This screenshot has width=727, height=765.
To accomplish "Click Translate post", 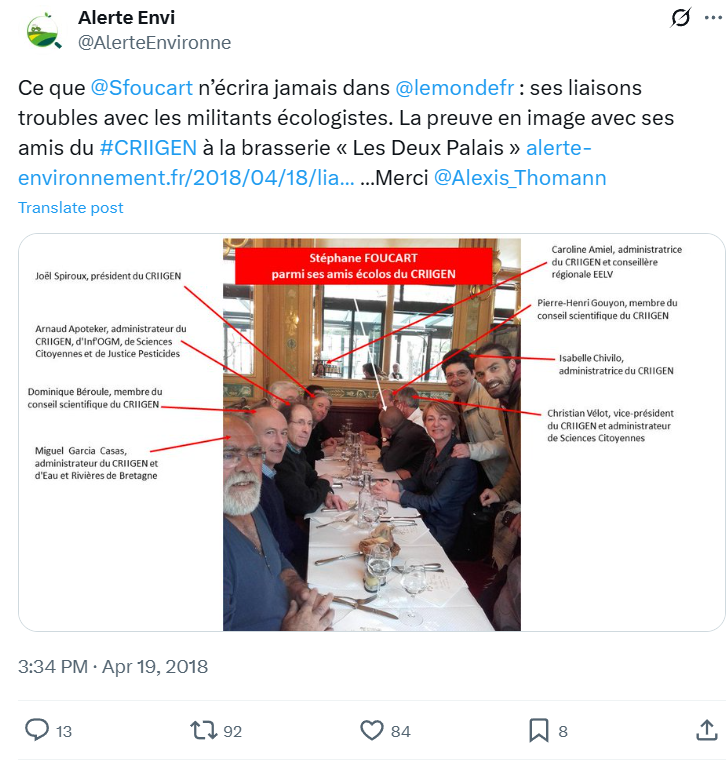I will [71, 207].
